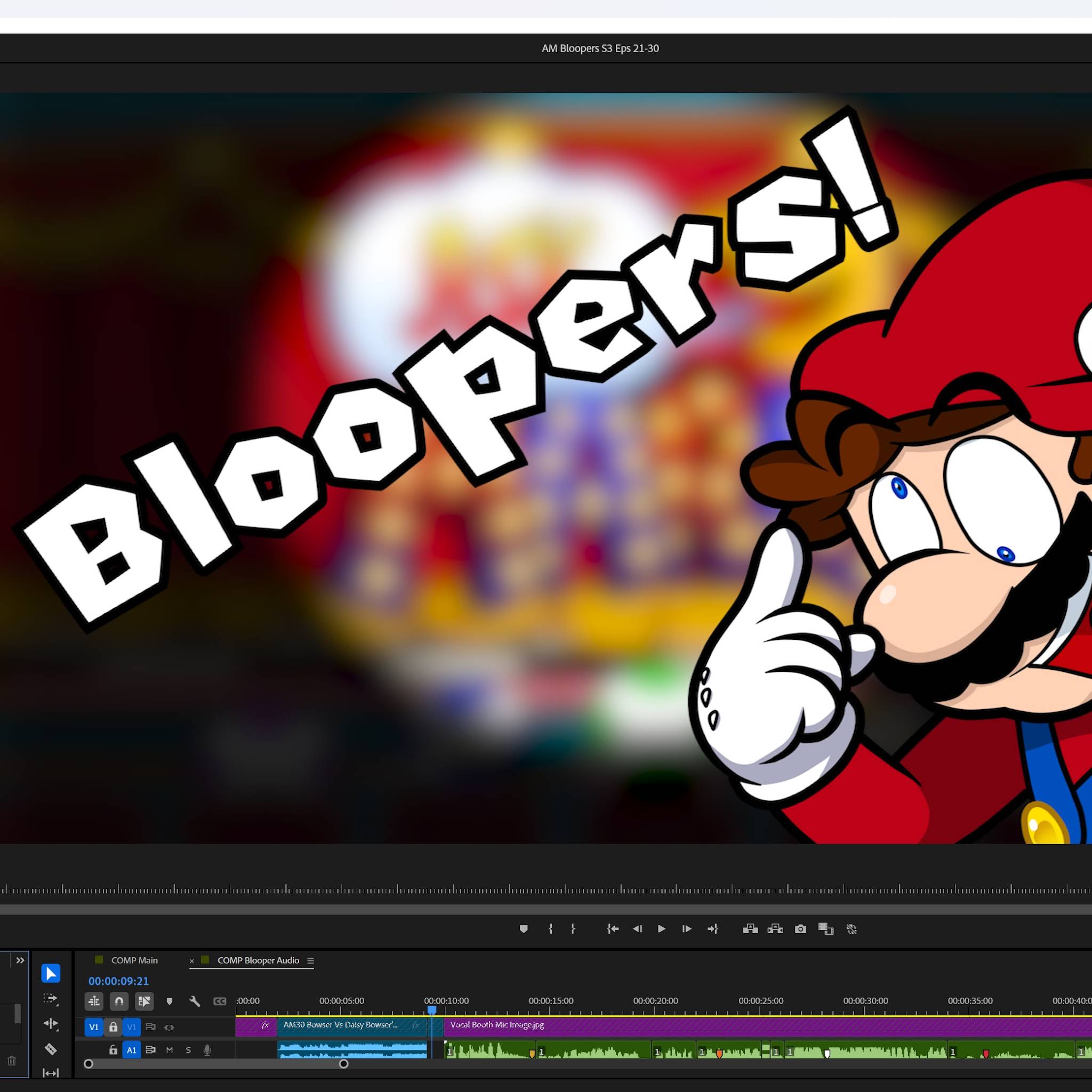Toggle the V1 track lock
Image resolution: width=1092 pixels, height=1092 pixels.
pos(113,1027)
